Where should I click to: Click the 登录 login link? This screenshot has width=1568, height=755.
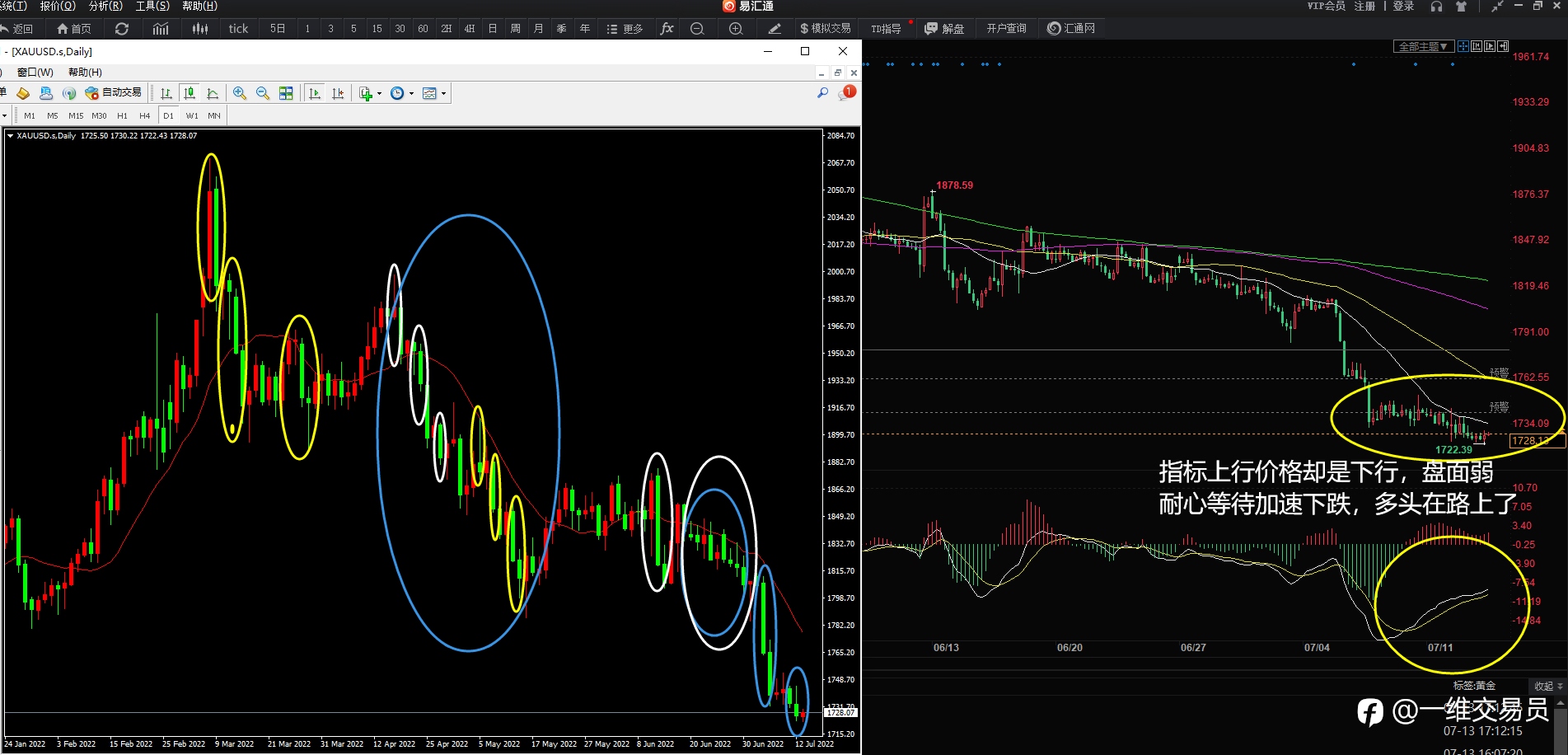coord(1403,7)
